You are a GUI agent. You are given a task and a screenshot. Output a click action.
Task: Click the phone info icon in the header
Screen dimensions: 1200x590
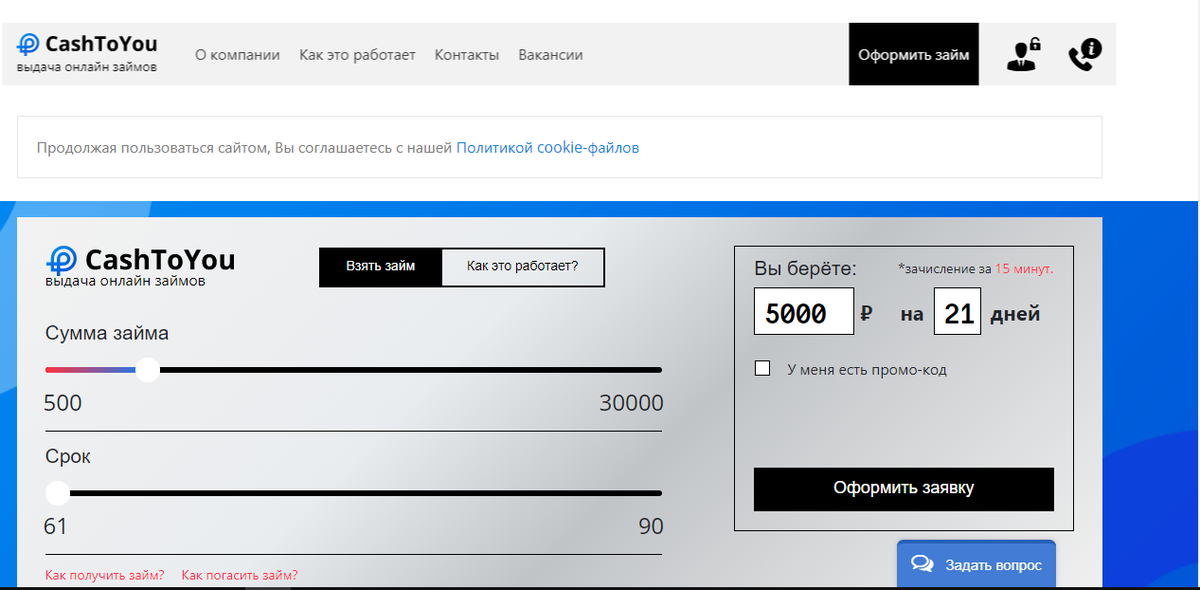coord(1085,55)
